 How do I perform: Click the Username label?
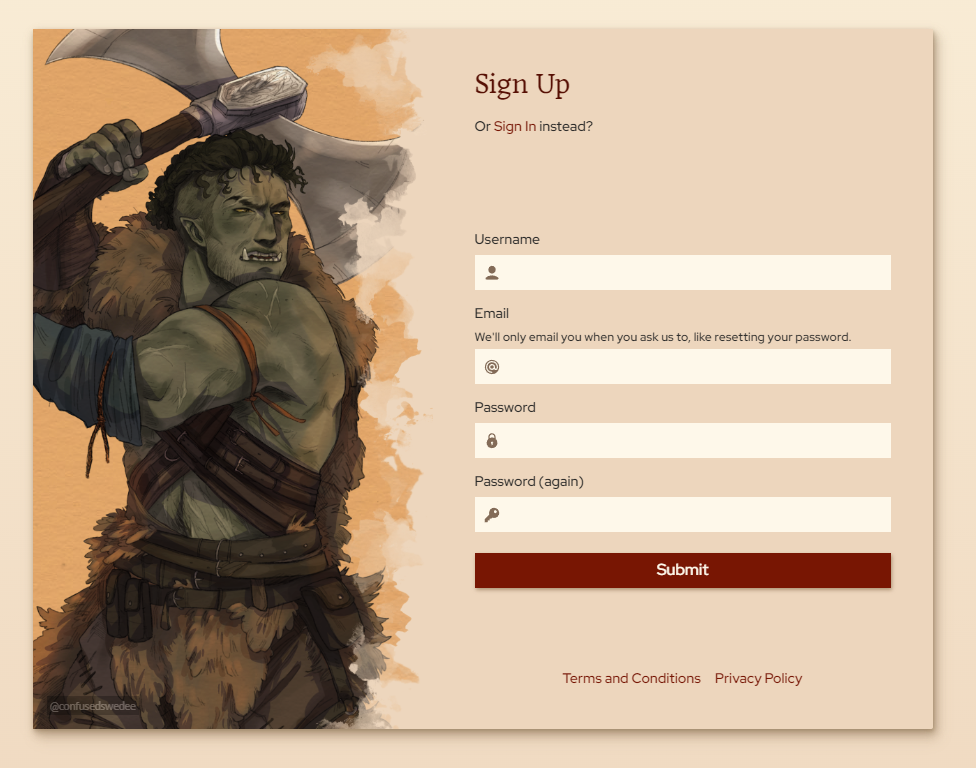507,240
